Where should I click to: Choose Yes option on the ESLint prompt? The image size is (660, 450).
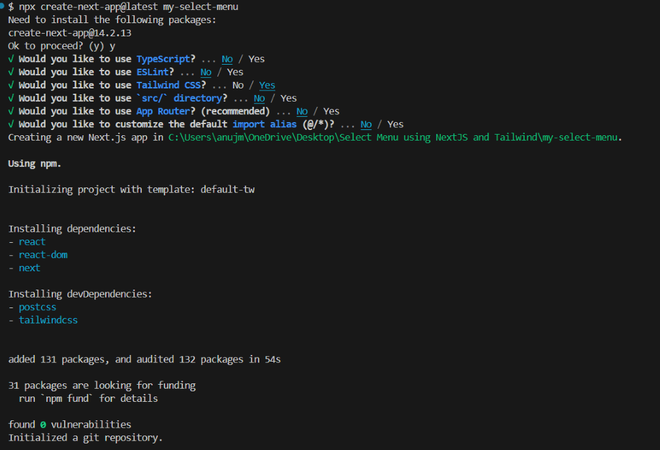[x=235, y=72]
